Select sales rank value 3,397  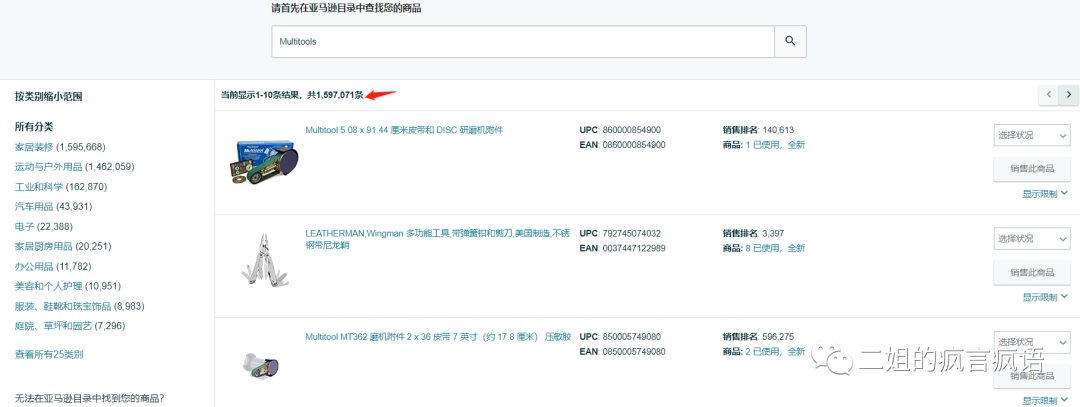[773, 233]
